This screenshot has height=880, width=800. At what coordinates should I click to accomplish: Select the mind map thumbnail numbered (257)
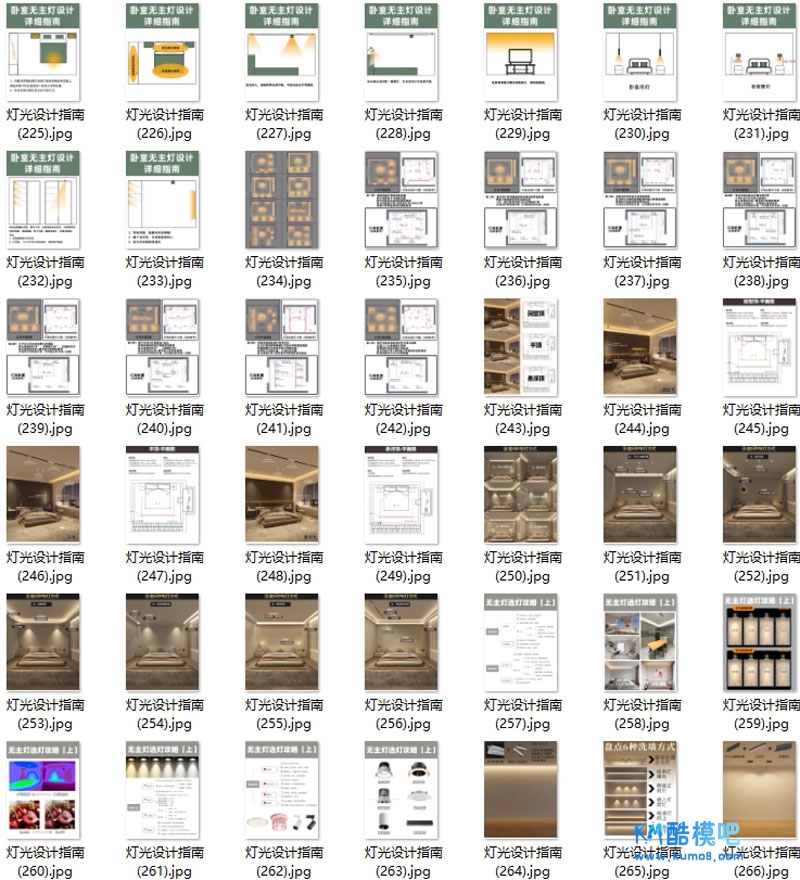coord(521,640)
